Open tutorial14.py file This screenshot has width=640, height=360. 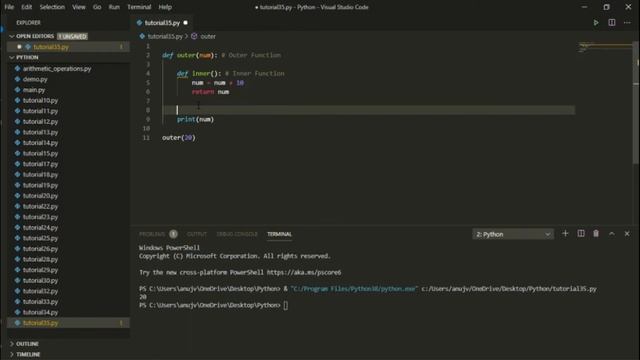point(40,143)
